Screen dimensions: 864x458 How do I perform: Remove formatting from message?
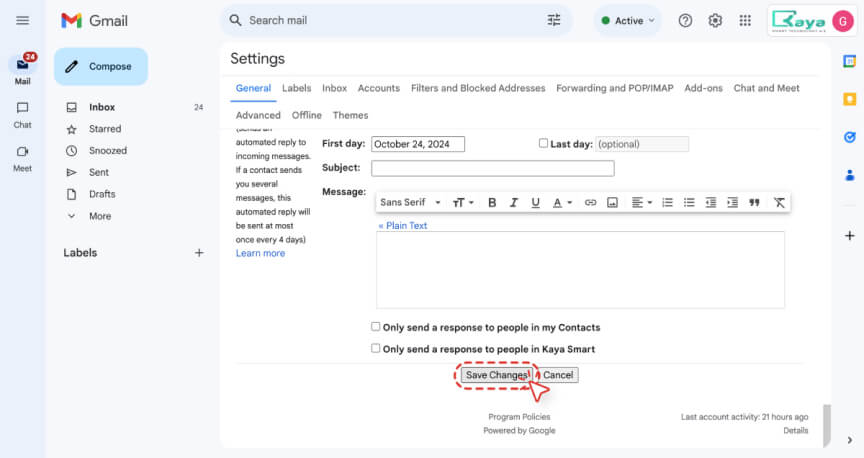coord(779,203)
